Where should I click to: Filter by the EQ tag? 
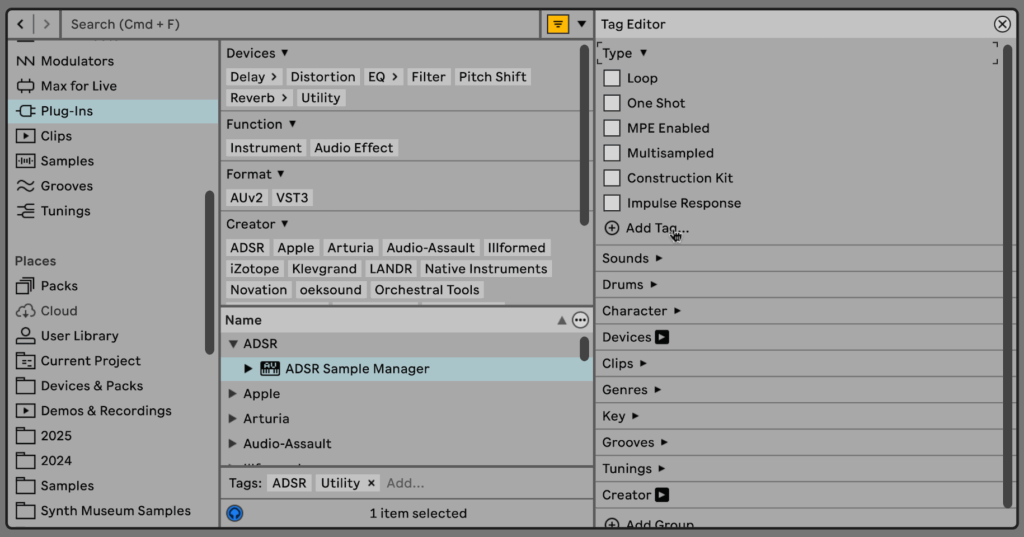point(383,76)
